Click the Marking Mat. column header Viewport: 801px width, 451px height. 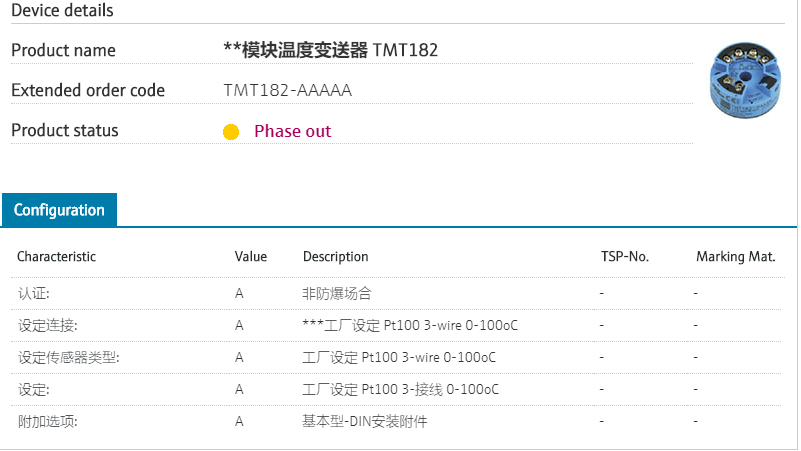click(736, 257)
